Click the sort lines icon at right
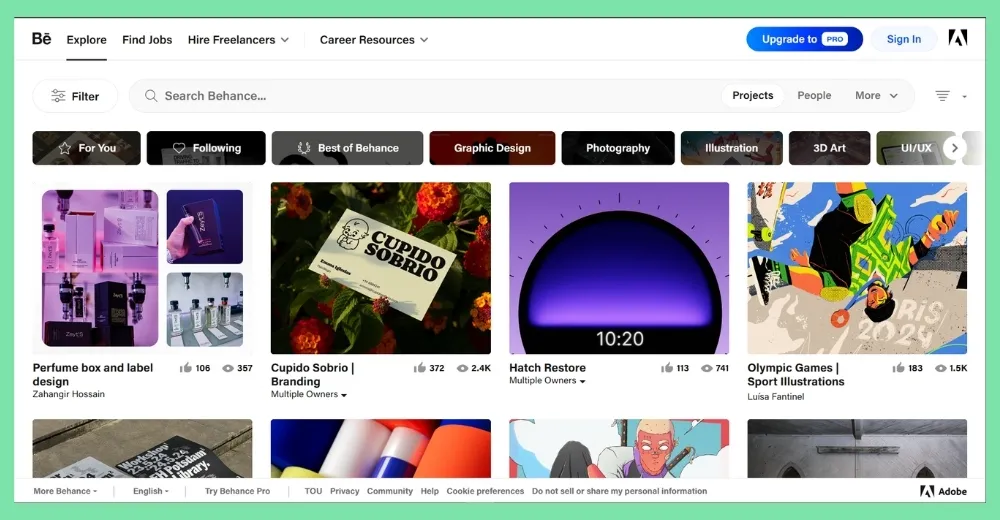The image size is (1000, 520). click(943, 96)
